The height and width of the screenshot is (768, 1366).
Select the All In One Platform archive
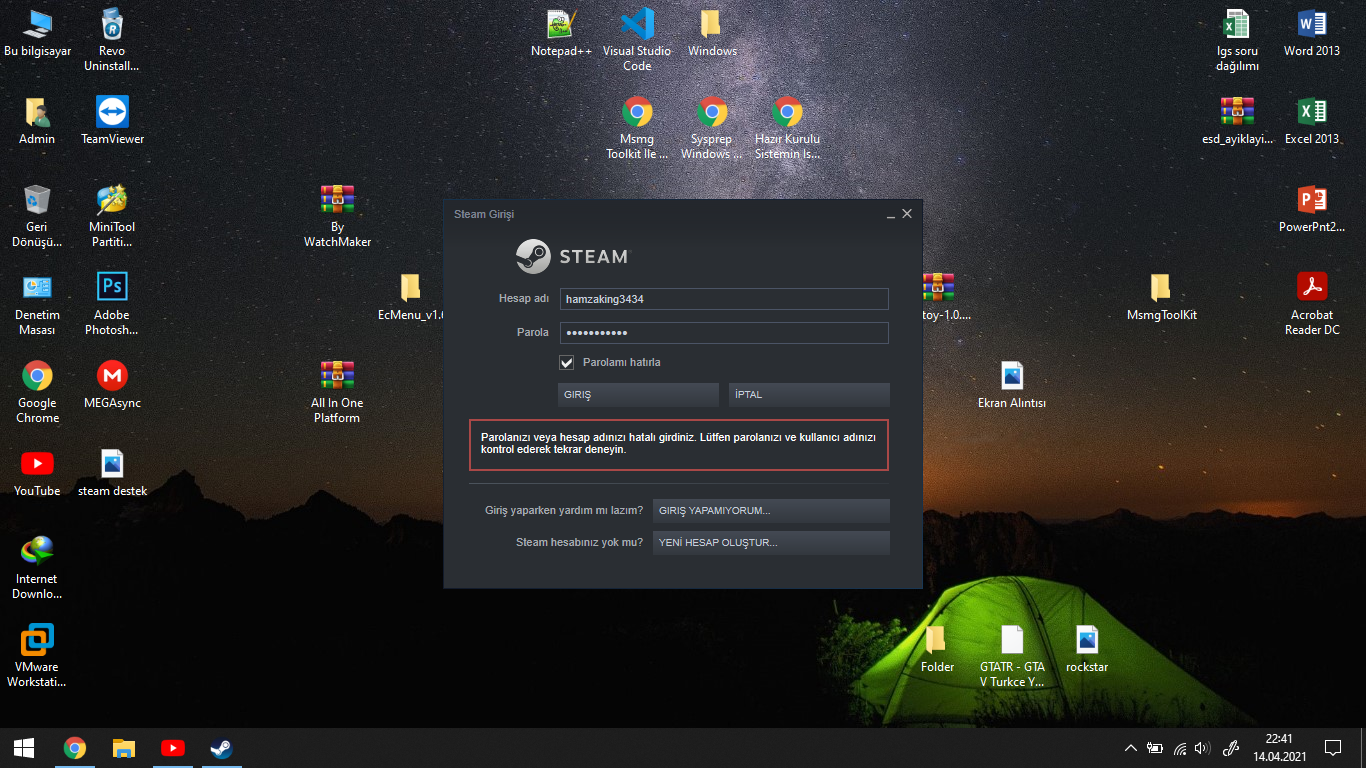click(x=337, y=392)
